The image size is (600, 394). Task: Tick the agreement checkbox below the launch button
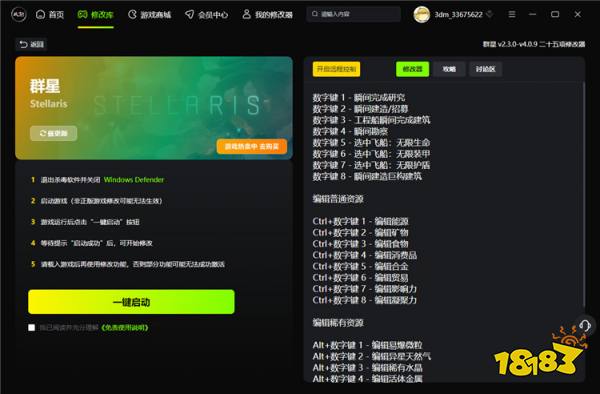pyautogui.click(x=32, y=327)
